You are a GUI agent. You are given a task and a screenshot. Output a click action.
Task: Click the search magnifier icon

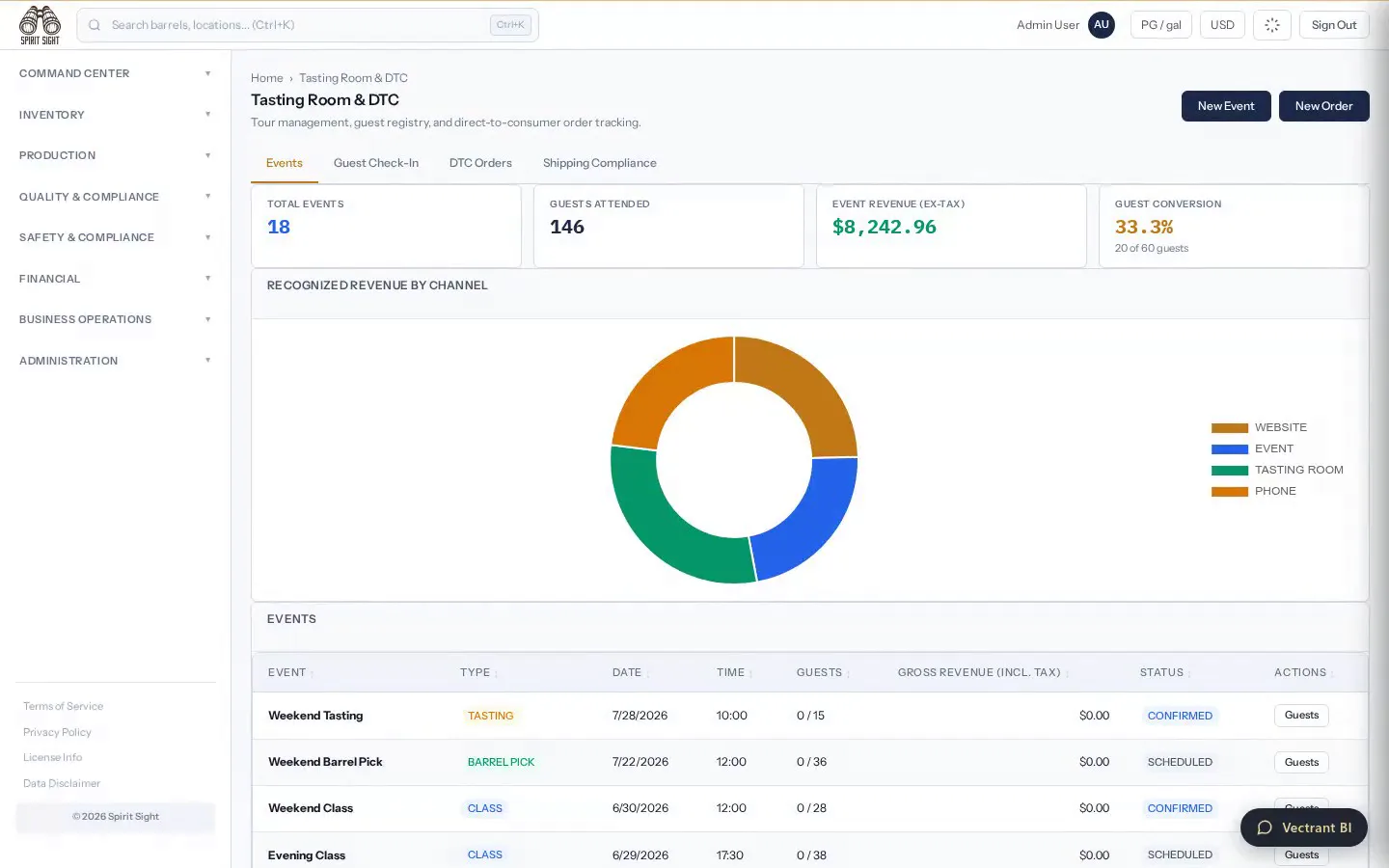click(x=95, y=25)
